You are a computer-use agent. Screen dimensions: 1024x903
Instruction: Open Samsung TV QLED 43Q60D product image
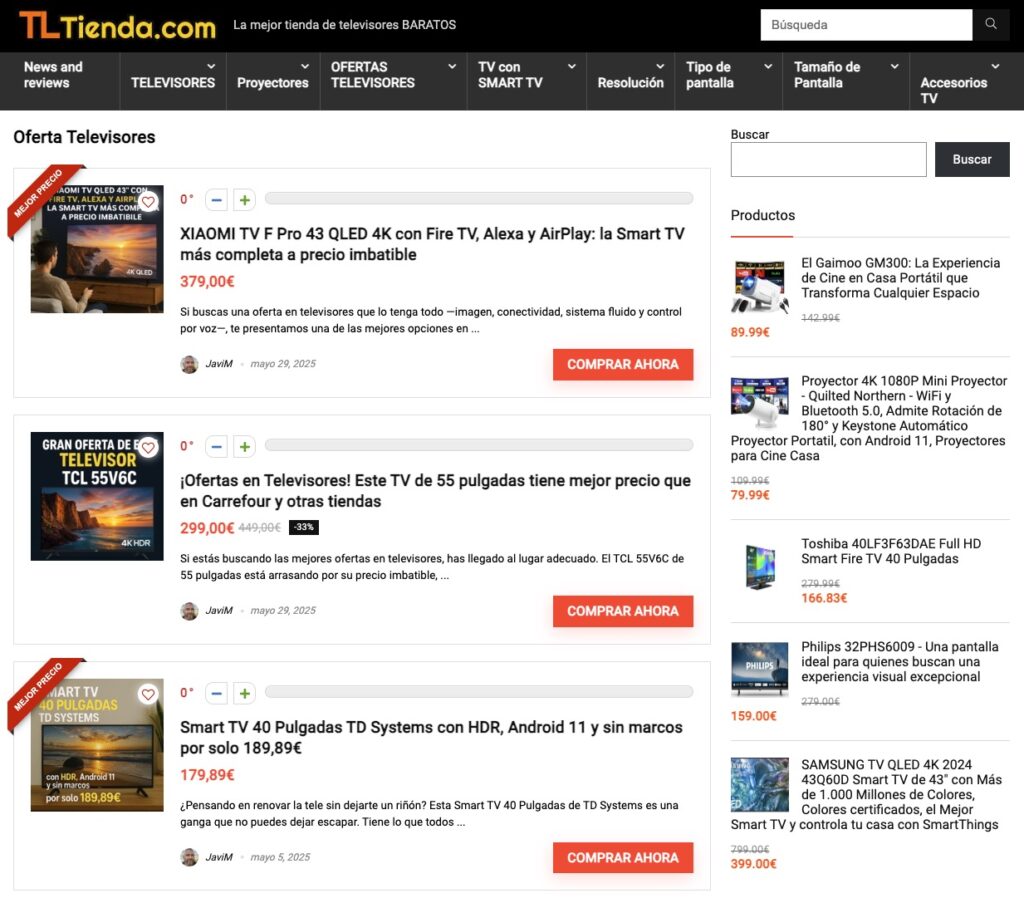click(760, 784)
